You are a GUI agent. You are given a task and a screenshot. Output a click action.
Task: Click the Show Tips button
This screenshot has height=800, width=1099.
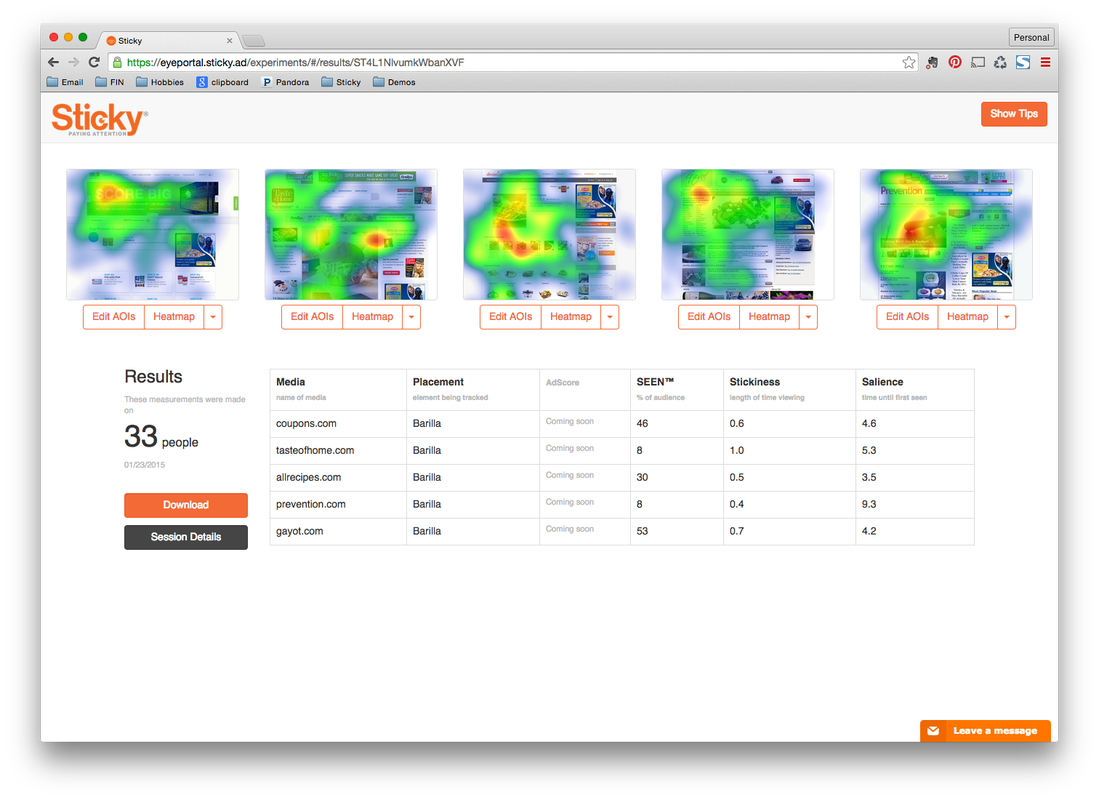coord(1014,114)
